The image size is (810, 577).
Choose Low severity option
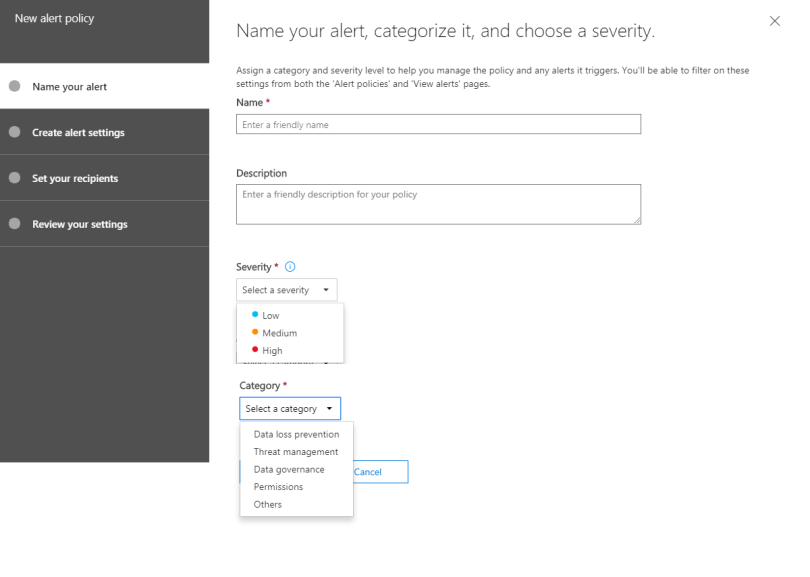pyautogui.click(x=270, y=315)
